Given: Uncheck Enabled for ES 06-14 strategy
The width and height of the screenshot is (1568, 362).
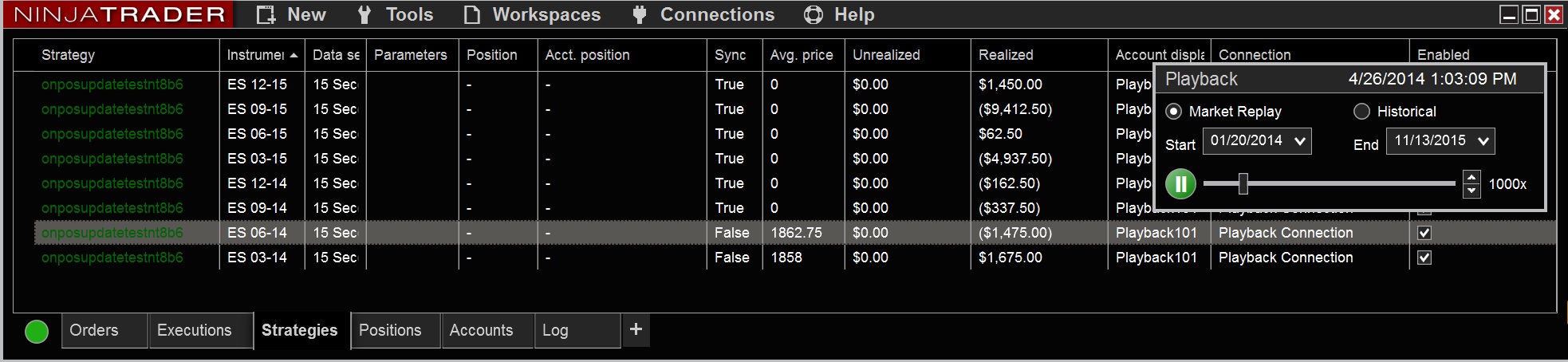Looking at the screenshot, I should click(x=1424, y=233).
